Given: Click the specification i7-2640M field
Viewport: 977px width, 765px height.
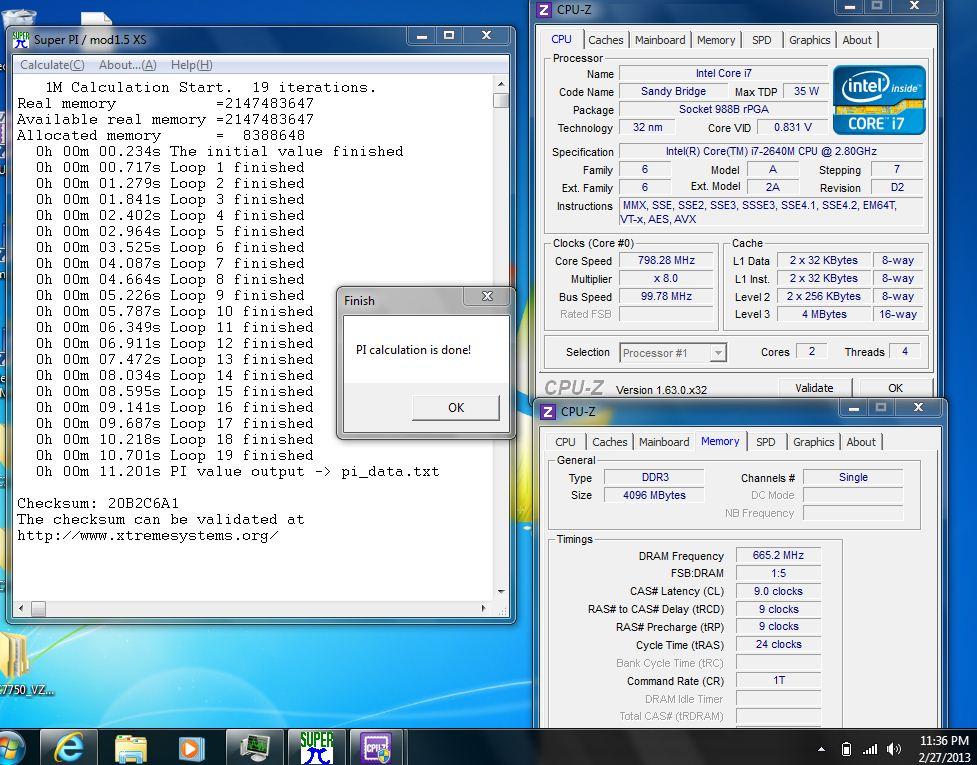Looking at the screenshot, I should tap(771, 151).
